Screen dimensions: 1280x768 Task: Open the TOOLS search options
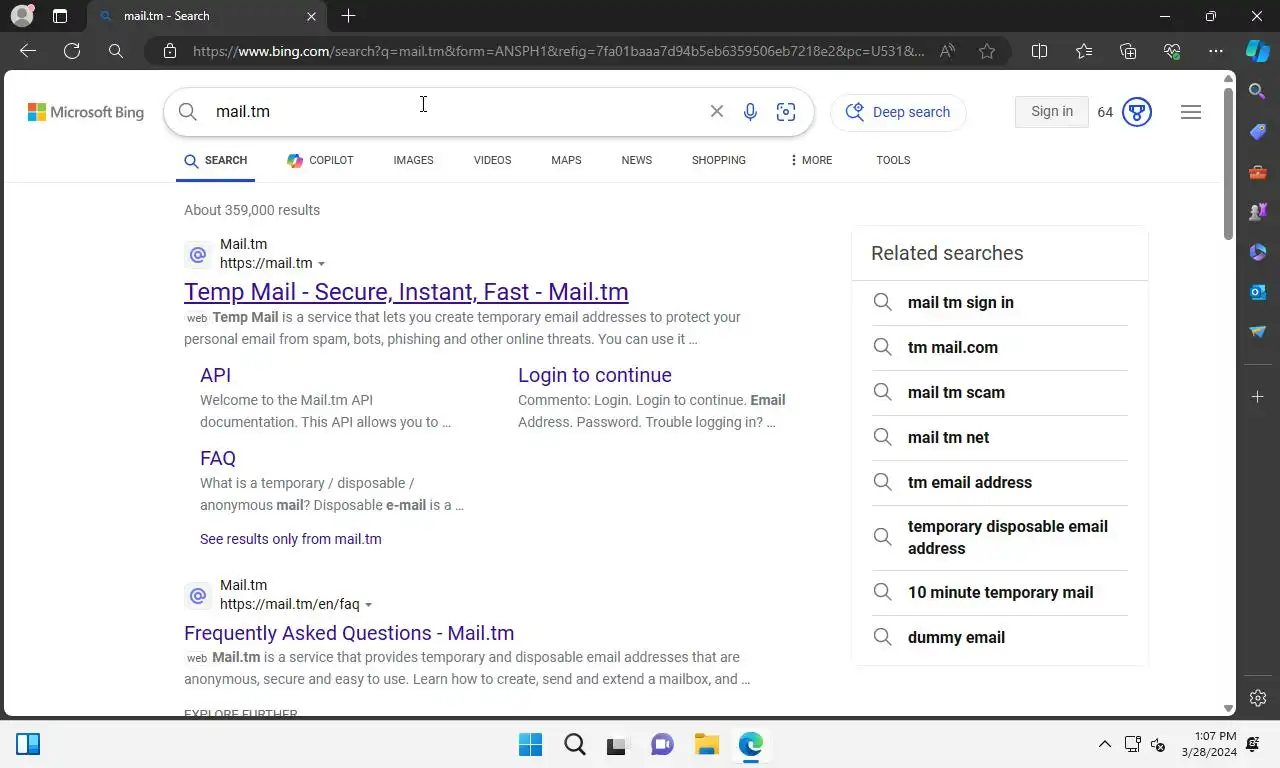pos(893,160)
